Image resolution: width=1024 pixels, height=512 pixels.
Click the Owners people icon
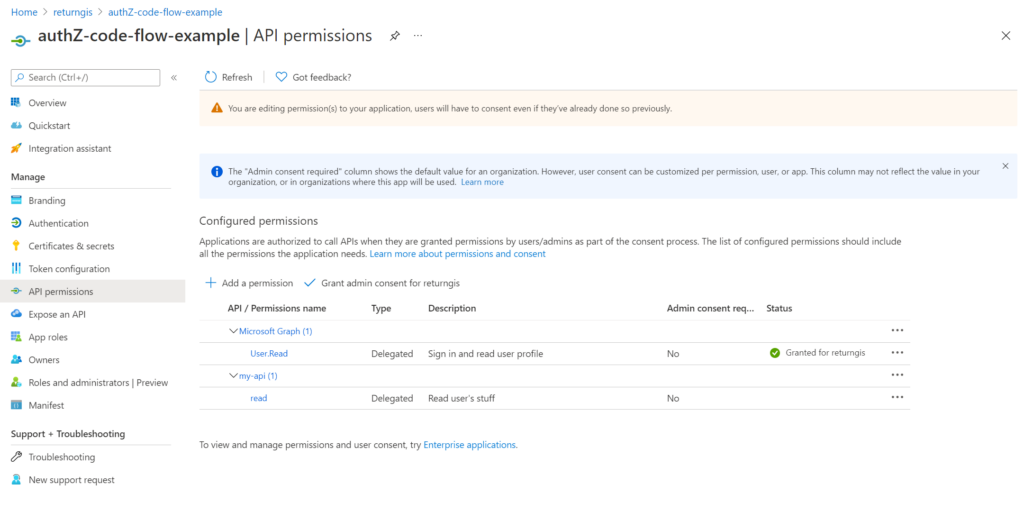click(16, 360)
